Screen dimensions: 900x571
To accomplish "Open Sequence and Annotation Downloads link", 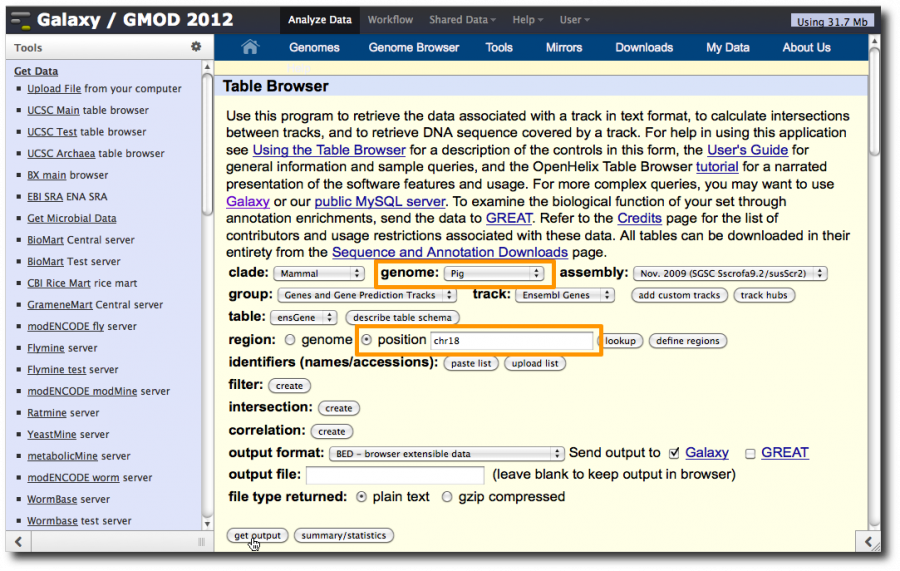I will tap(450, 253).
